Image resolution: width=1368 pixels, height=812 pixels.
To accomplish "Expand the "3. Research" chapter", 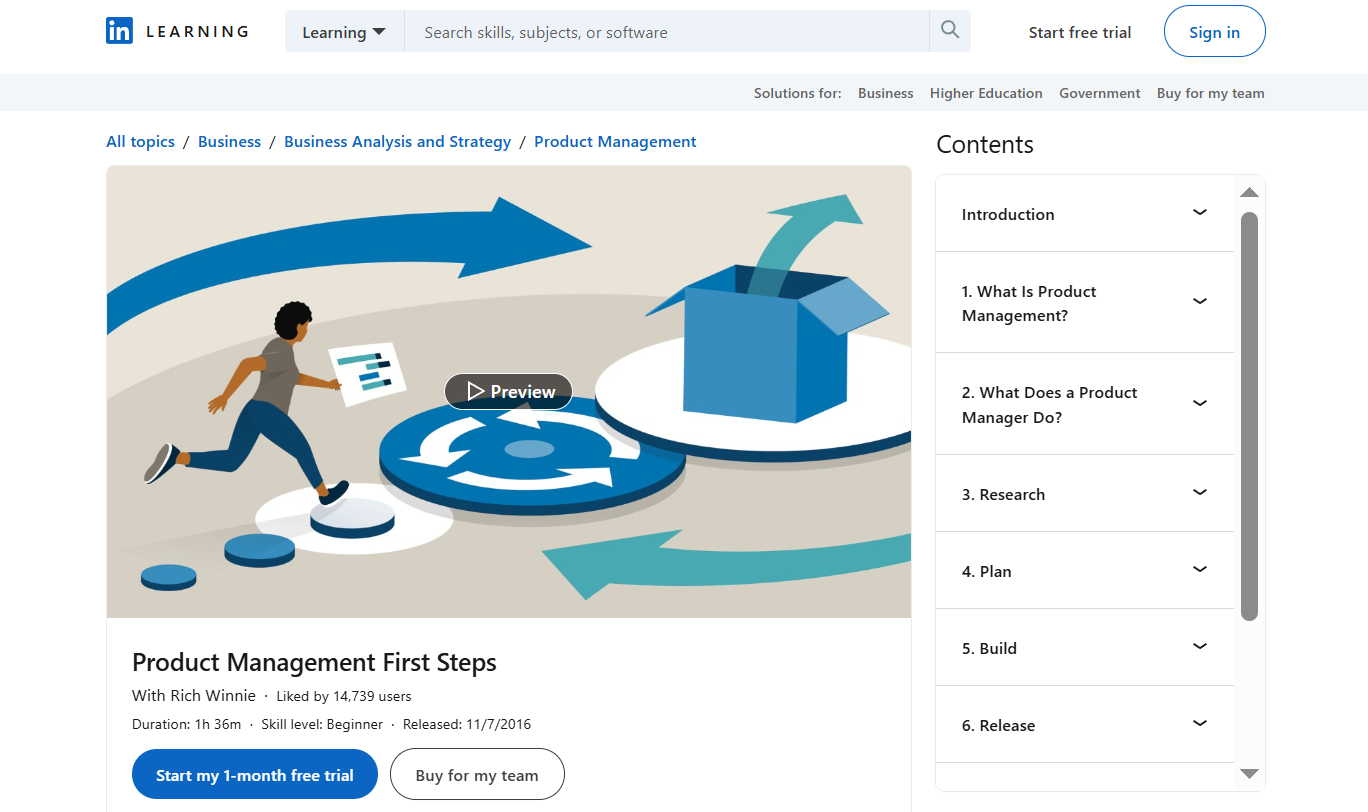I will 1199,492.
